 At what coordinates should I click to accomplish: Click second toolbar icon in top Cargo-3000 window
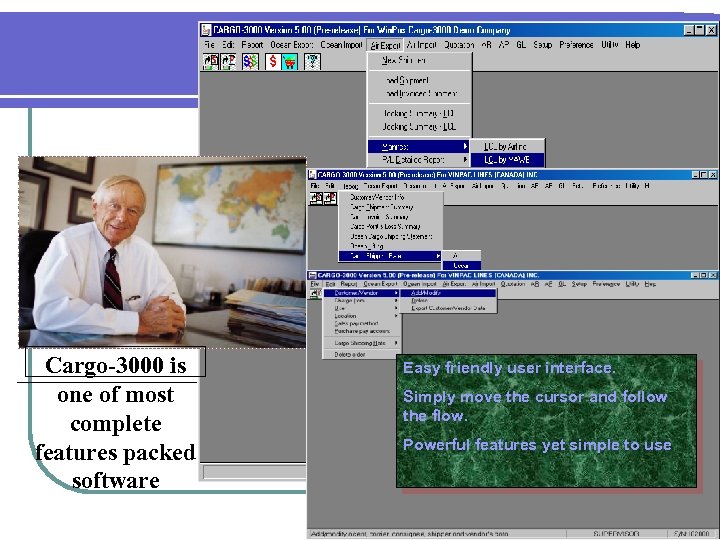228,62
